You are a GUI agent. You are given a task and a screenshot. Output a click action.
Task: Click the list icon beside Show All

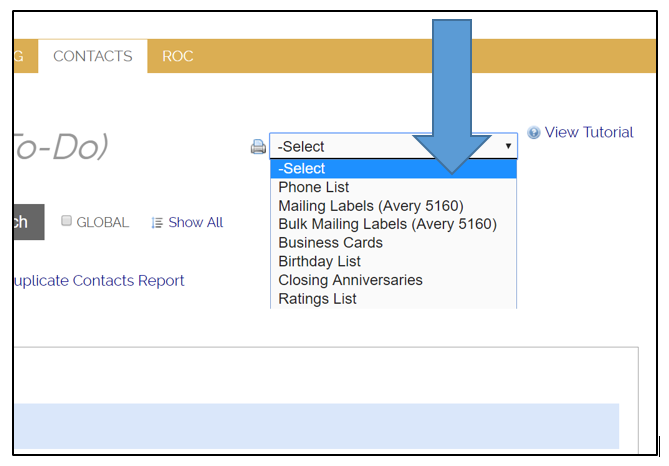[157, 223]
